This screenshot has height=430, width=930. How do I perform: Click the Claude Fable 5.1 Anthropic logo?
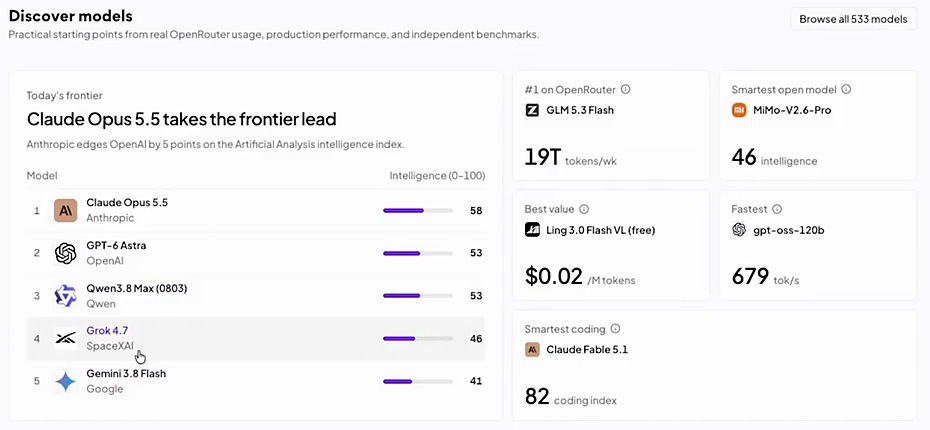[532, 349]
